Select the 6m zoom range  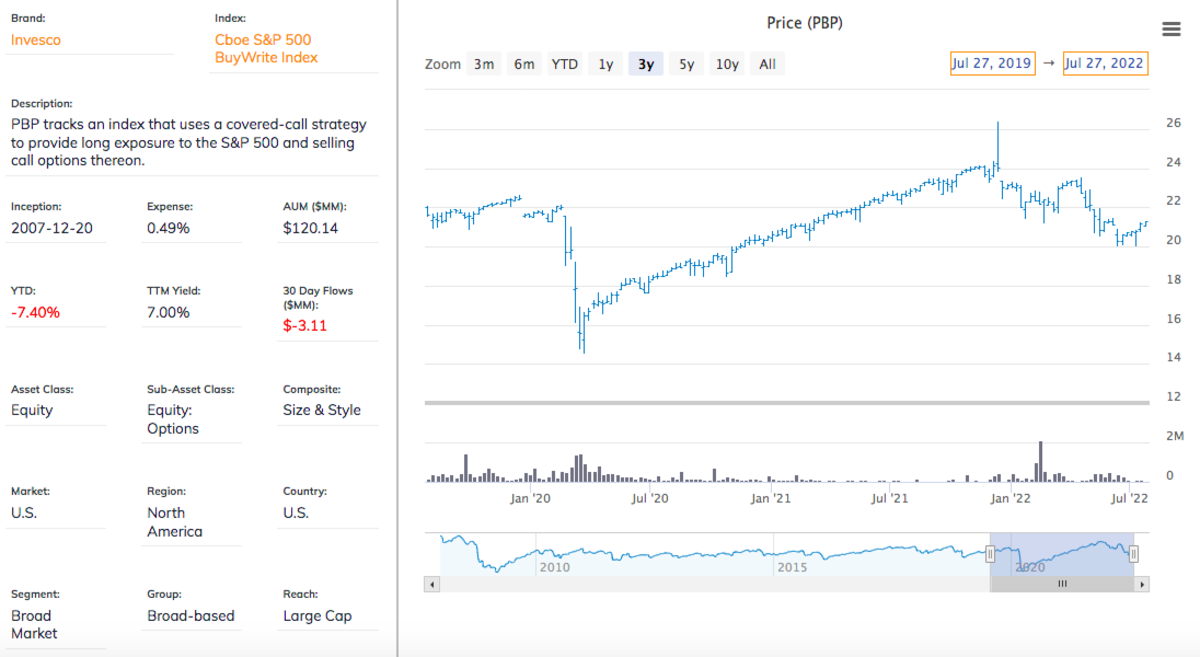[x=524, y=64]
